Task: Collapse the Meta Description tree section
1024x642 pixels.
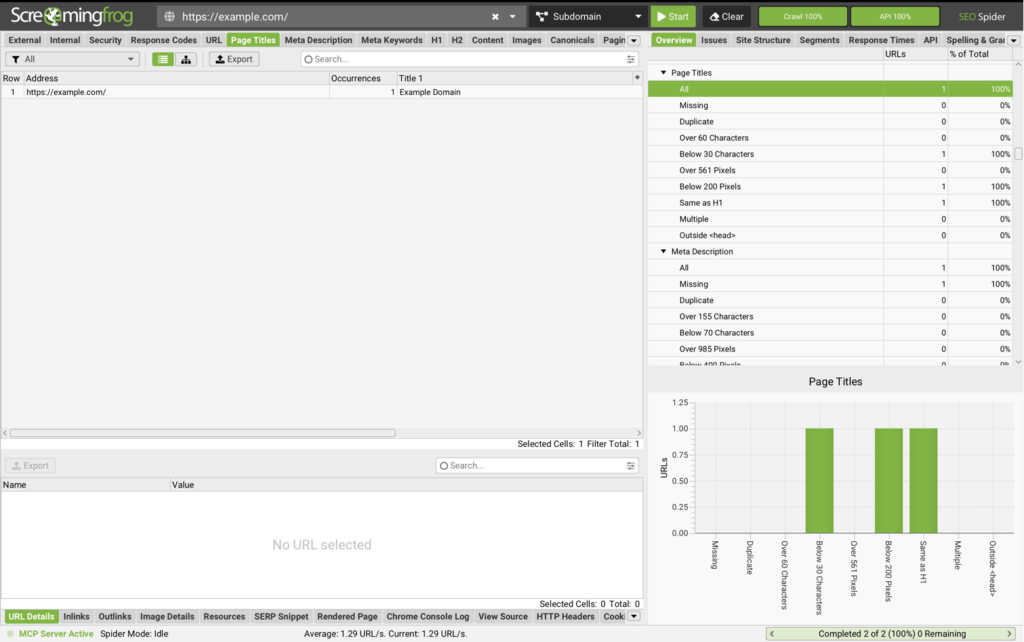Action: pyautogui.click(x=664, y=251)
